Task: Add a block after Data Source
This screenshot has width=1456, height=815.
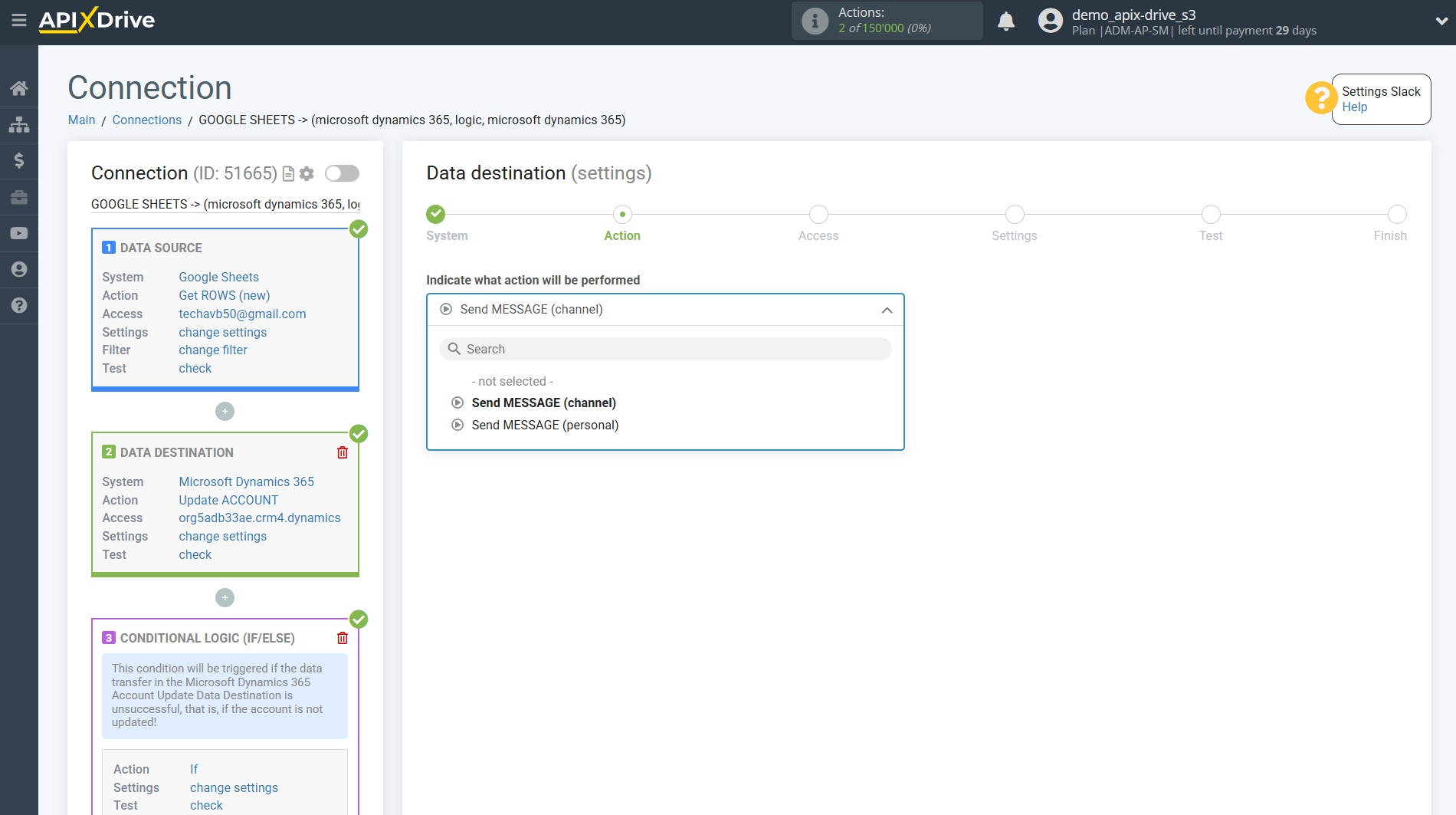Action: 225,412
